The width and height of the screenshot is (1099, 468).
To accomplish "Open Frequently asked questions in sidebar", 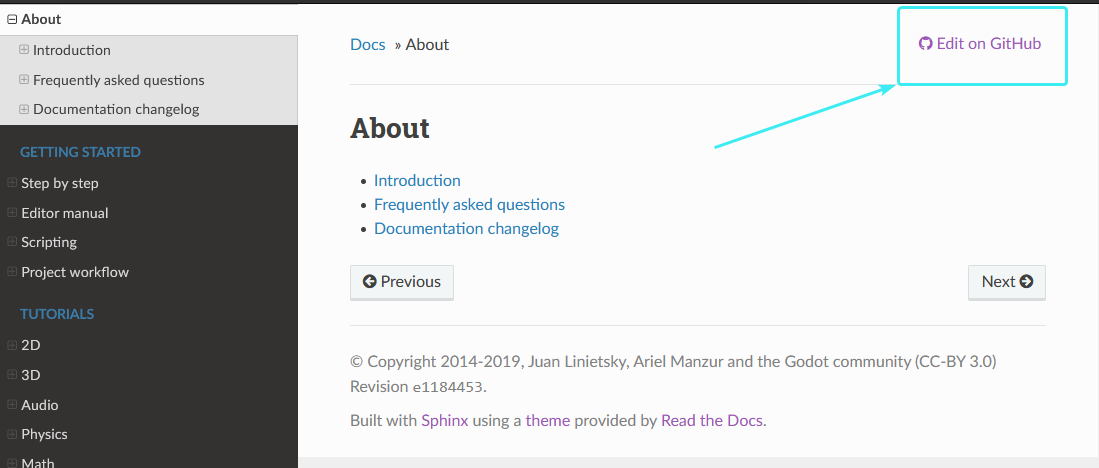I will (118, 80).
